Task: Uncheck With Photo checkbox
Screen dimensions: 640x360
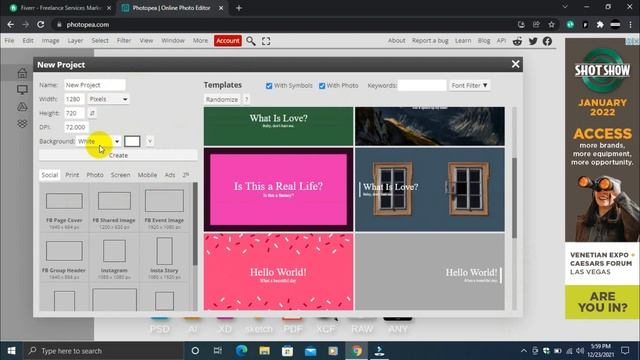Action: click(x=322, y=86)
